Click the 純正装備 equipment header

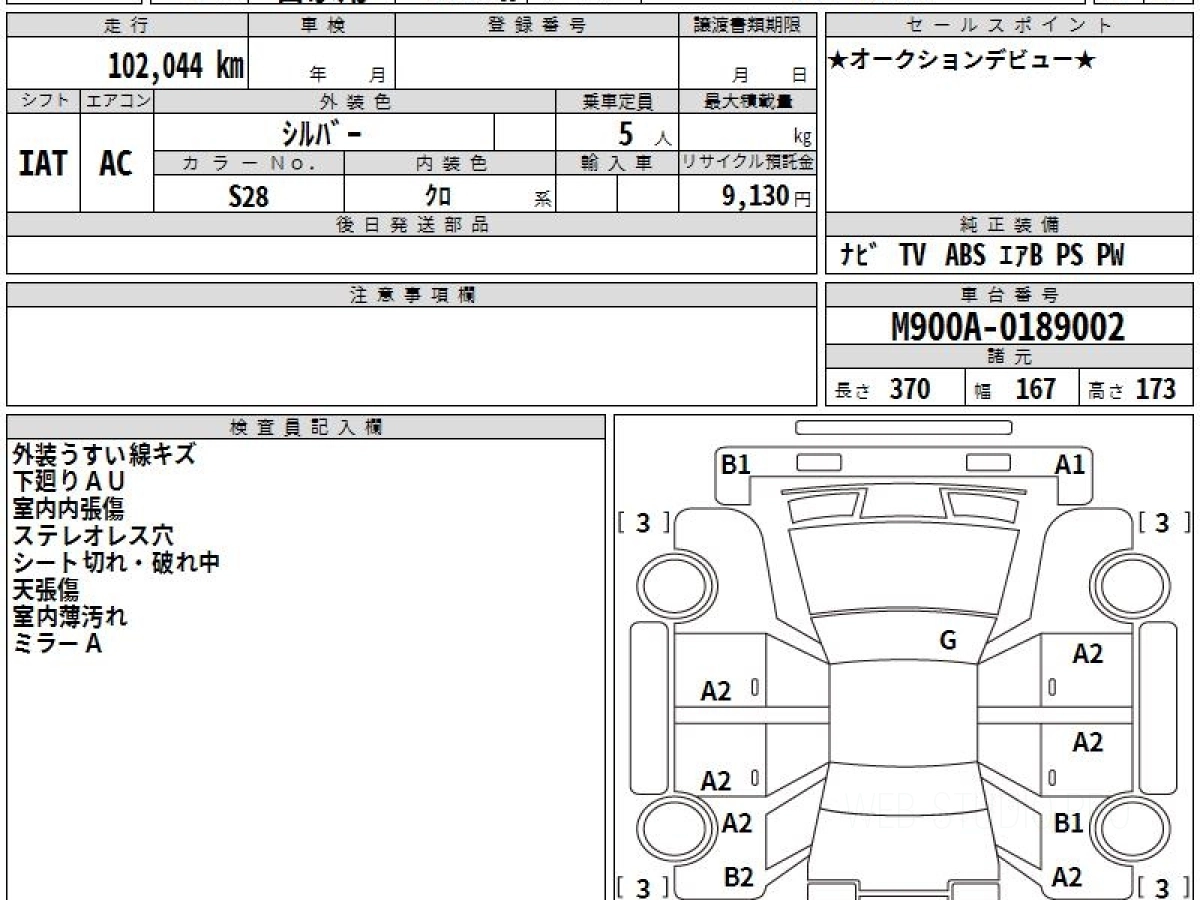[1009, 225]
